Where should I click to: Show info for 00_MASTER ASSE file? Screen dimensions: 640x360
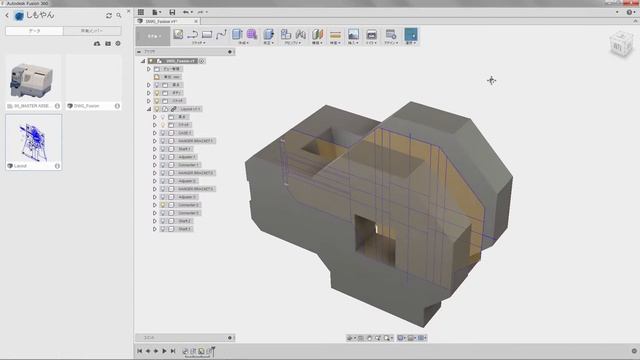click(x=57, y=106)
